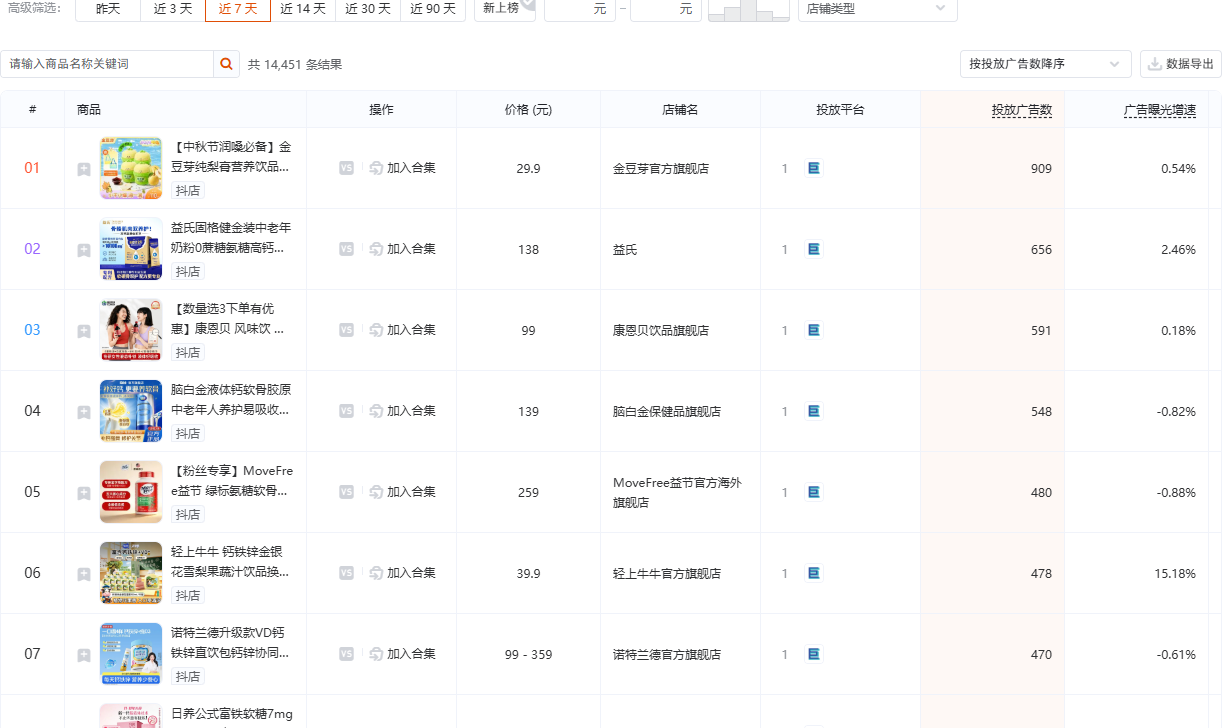The image size is (1222, 728).
Task: Focus the maximum price input field
Action: (666, 9)
